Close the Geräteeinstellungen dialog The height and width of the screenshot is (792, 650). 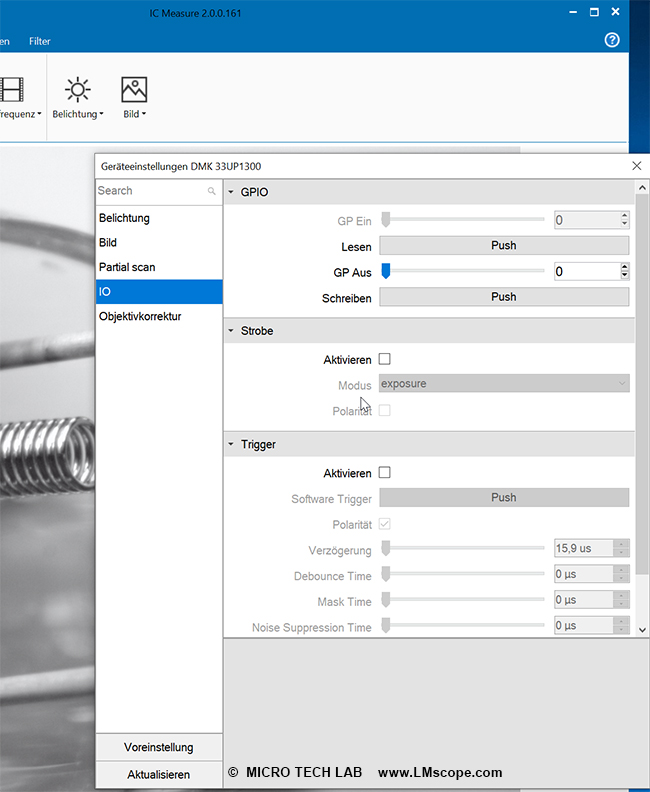point(637,166)
